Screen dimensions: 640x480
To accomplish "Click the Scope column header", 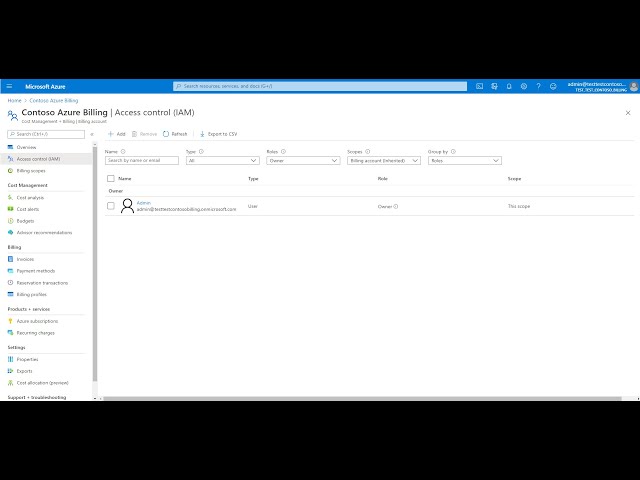I will [x=514, y=178].
